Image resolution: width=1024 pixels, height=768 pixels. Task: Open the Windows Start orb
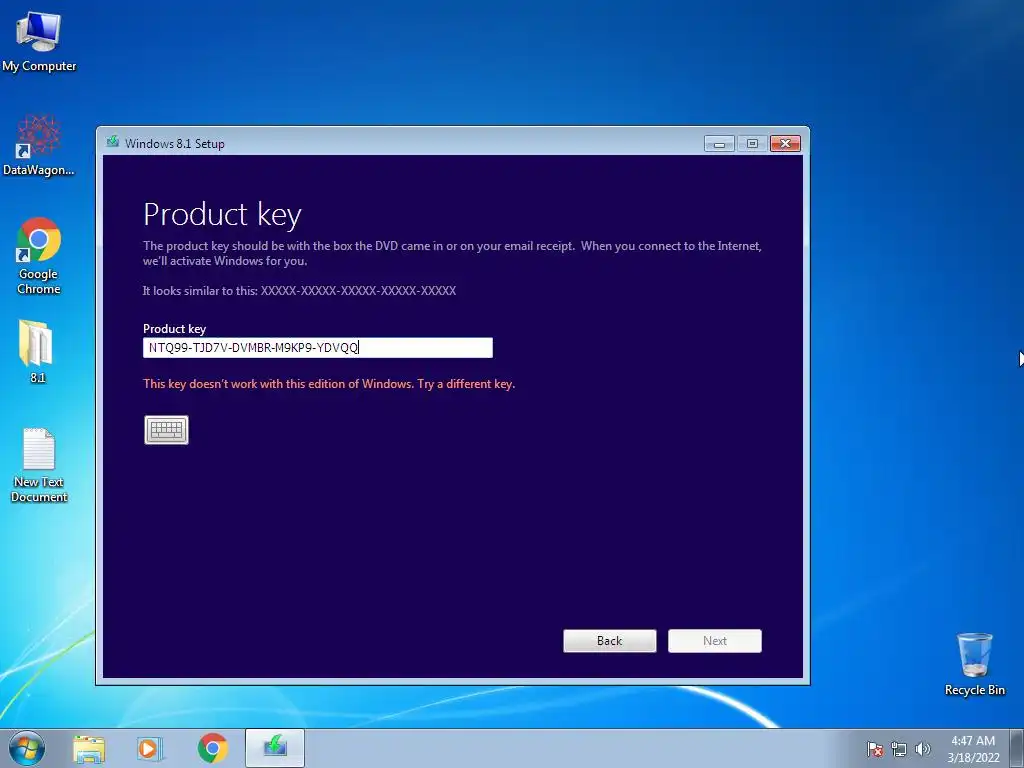(x=27, y=748)
